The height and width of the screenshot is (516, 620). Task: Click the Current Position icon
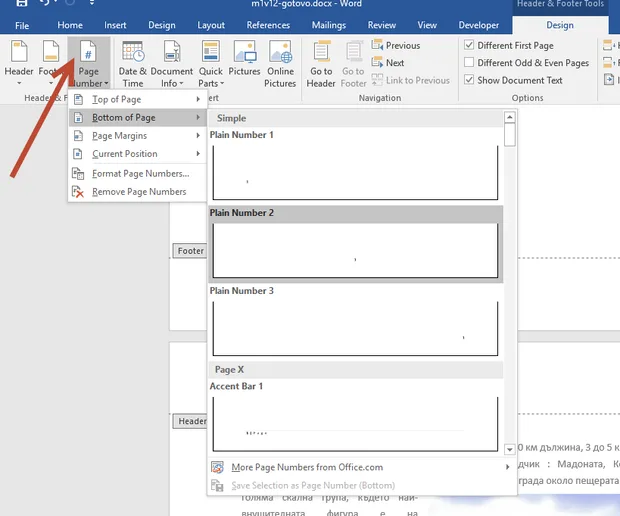pos(78,154)
